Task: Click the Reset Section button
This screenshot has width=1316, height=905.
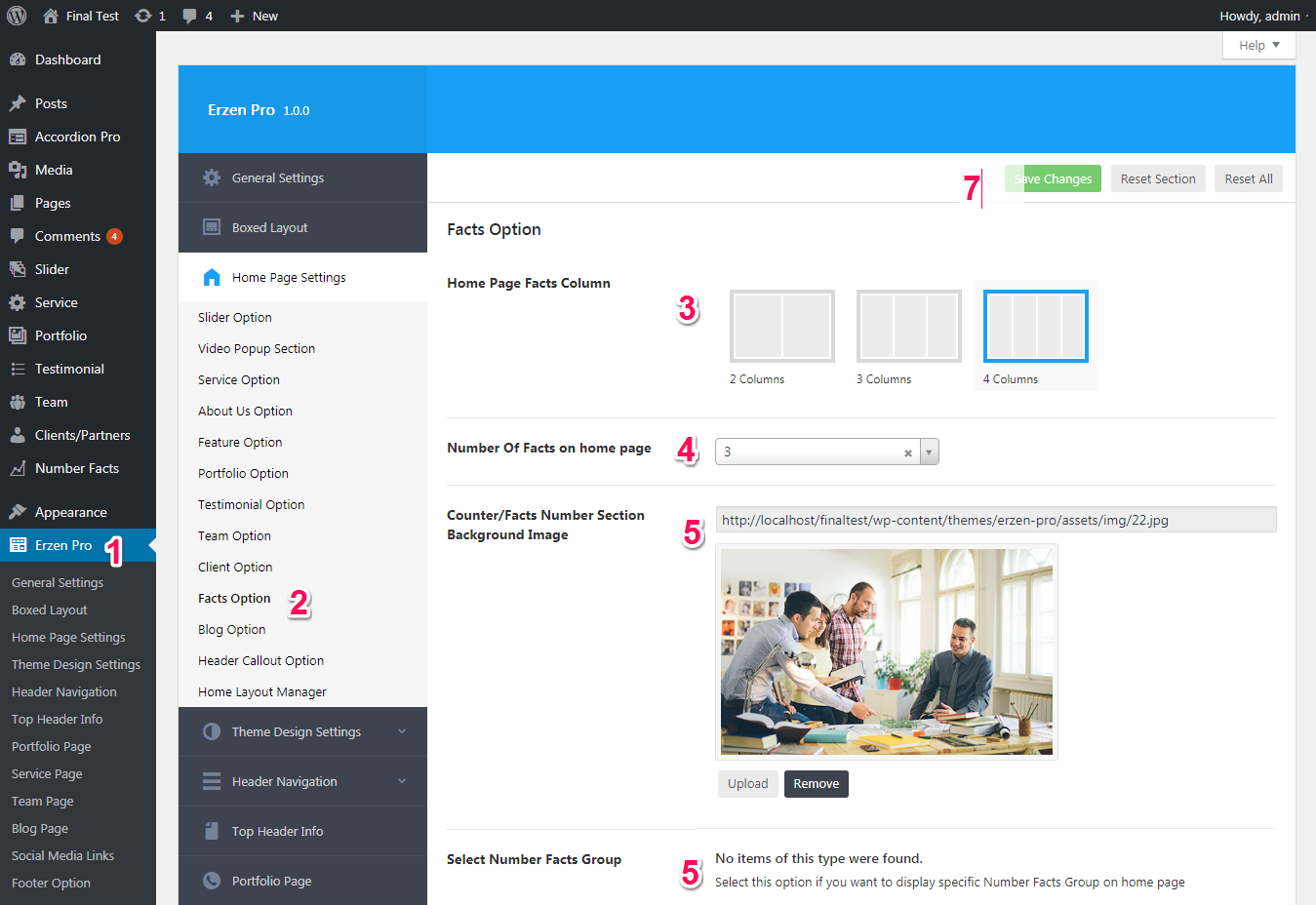Action: 1158,178
